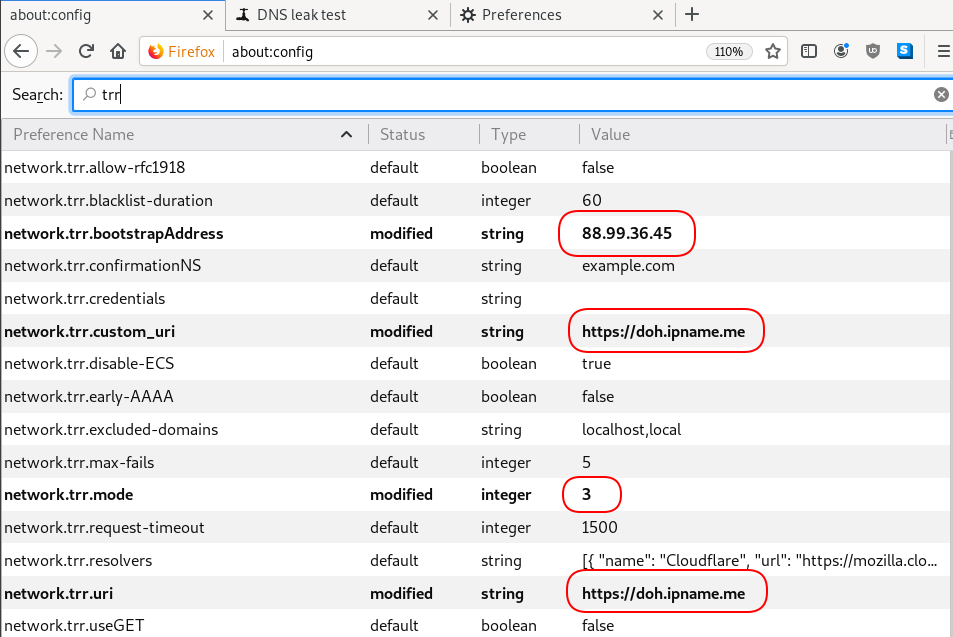The width and height of the screenshot is (953, 637).
Task: Clear the search field with X button
Action: (x=941, y=94)
